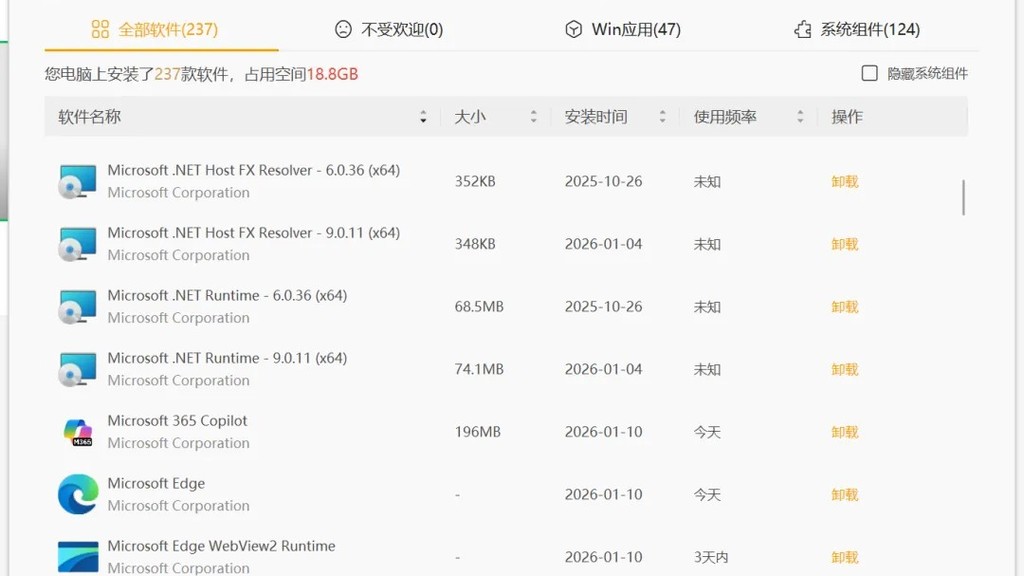Sort by 软件名称 column arrows

(423, 117)
